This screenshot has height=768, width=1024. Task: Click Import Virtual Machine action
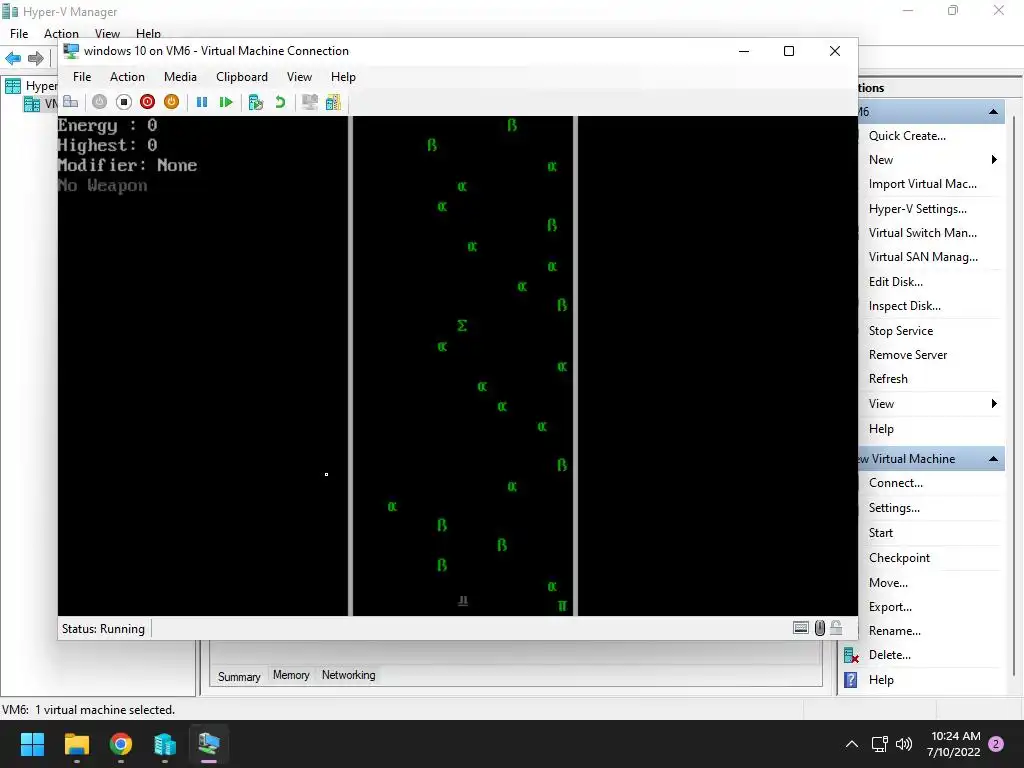click(923, 184)
